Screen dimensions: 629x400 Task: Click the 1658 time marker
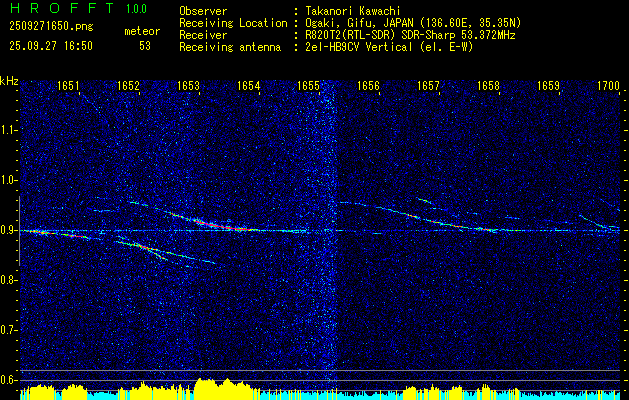tap(489, 85)
